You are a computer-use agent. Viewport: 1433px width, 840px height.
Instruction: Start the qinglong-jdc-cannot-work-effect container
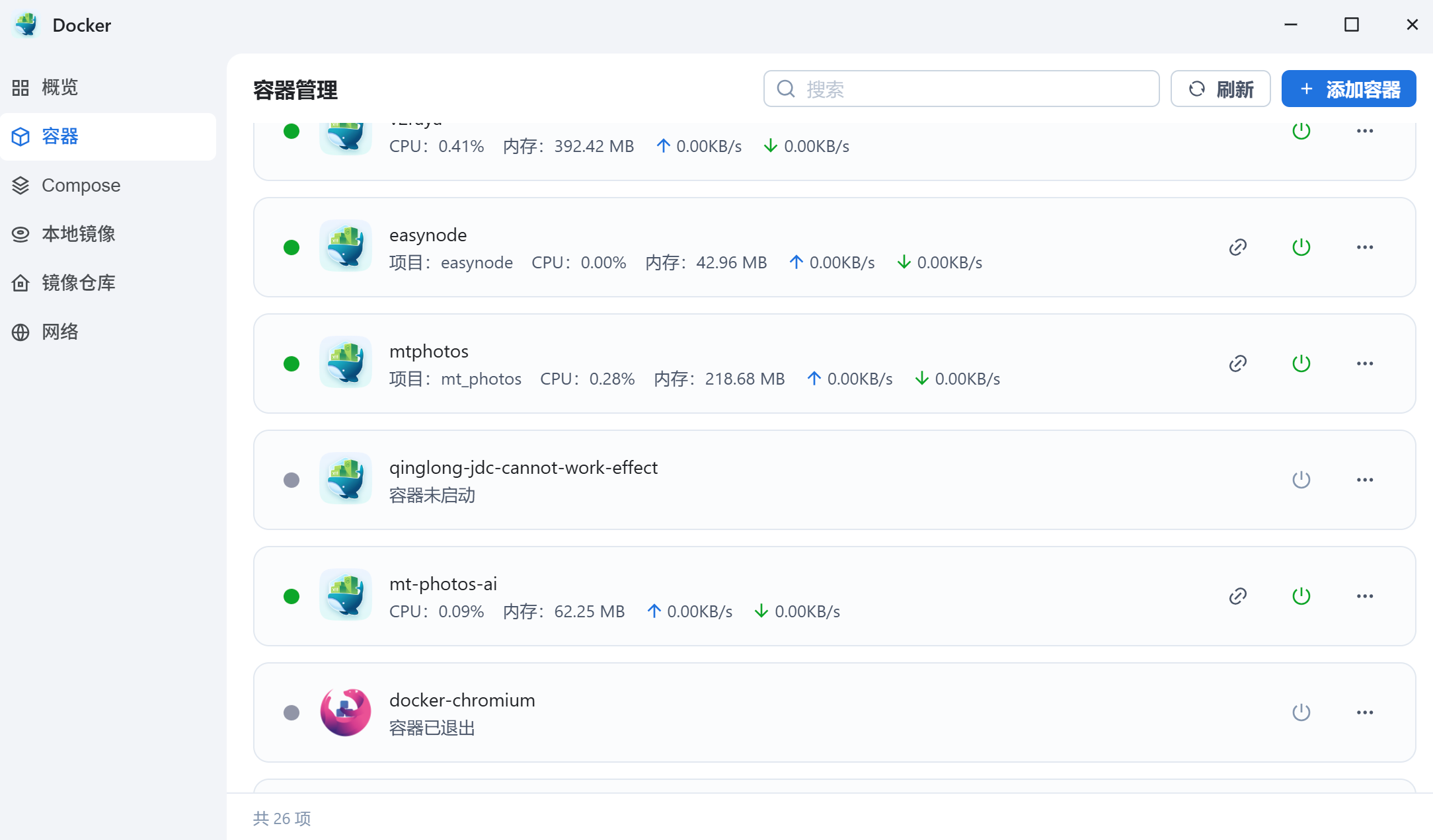pyautogui.click(x=1301, y=480)
